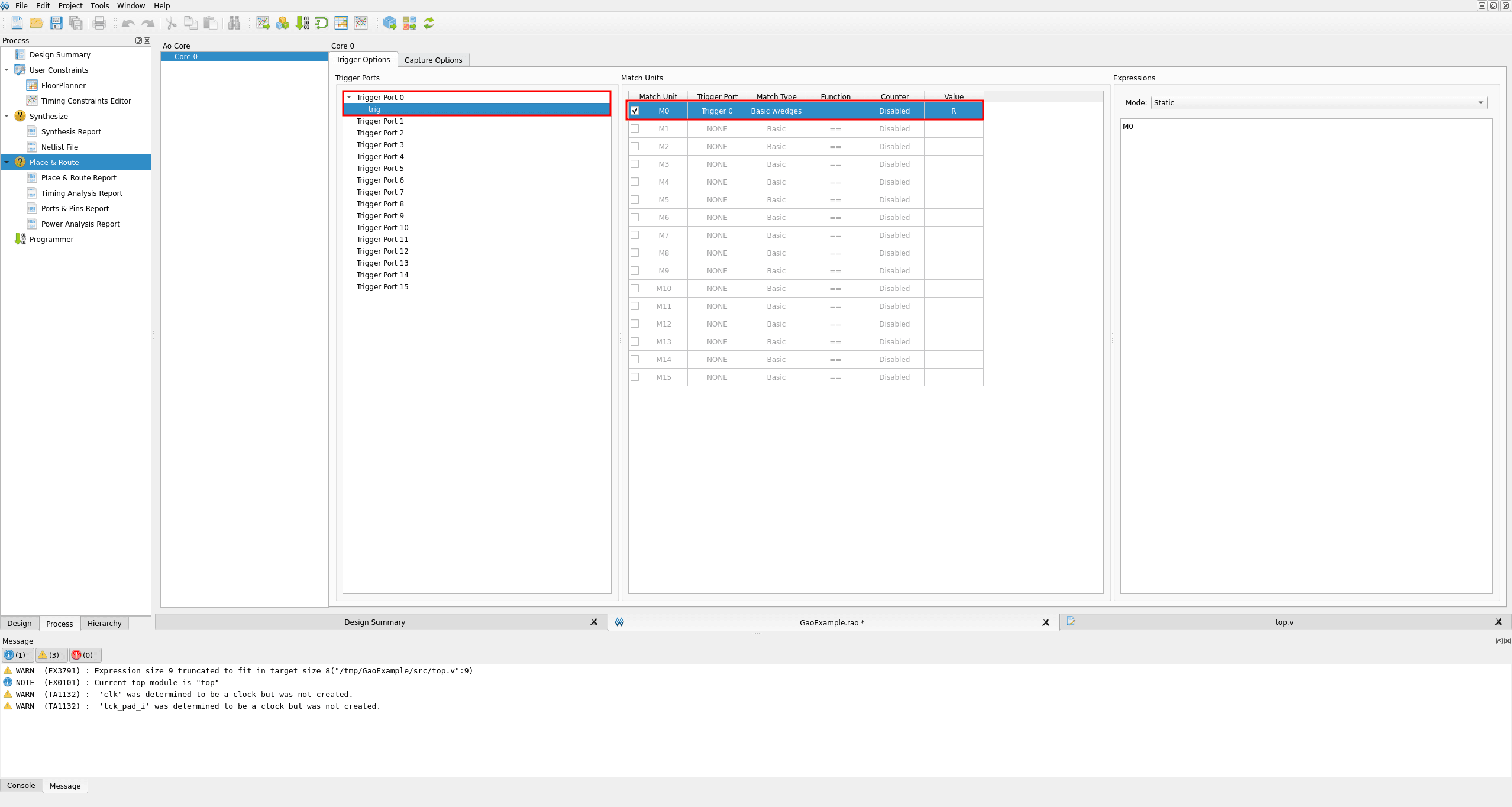
Task: Click the Print toolbar icon
Action: coord(99,23)
